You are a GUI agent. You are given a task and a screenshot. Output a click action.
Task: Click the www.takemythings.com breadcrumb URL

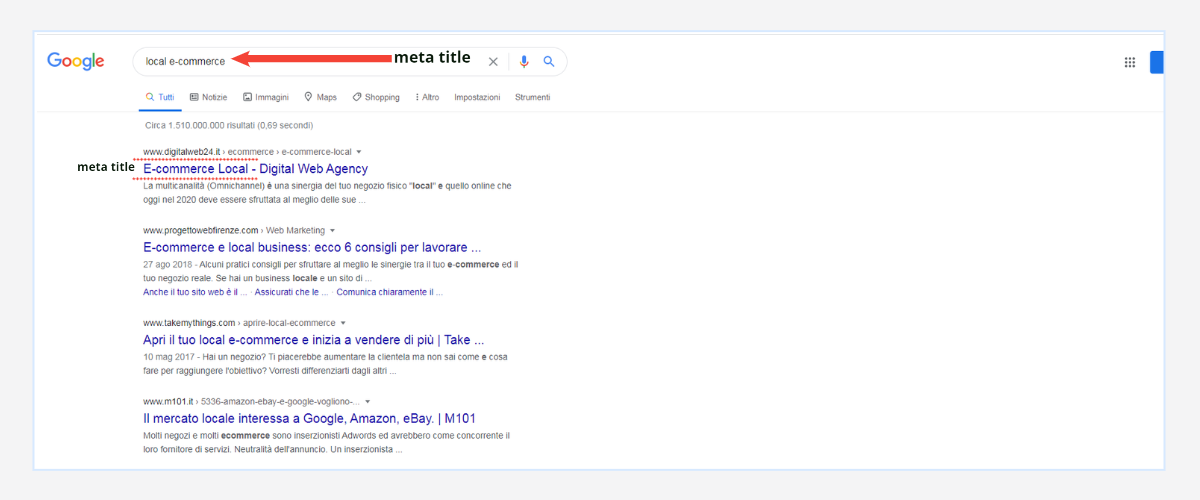click(x=190, y=323)
